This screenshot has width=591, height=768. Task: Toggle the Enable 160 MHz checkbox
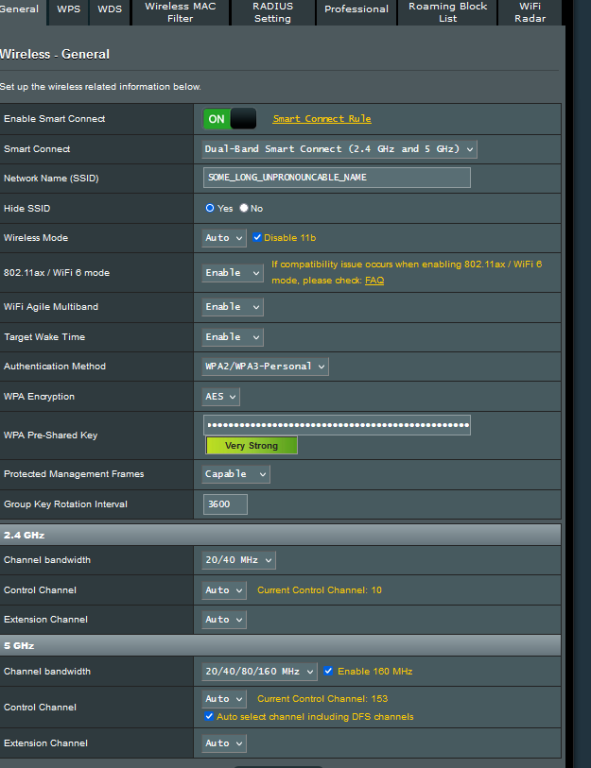(x=329, y=671)
